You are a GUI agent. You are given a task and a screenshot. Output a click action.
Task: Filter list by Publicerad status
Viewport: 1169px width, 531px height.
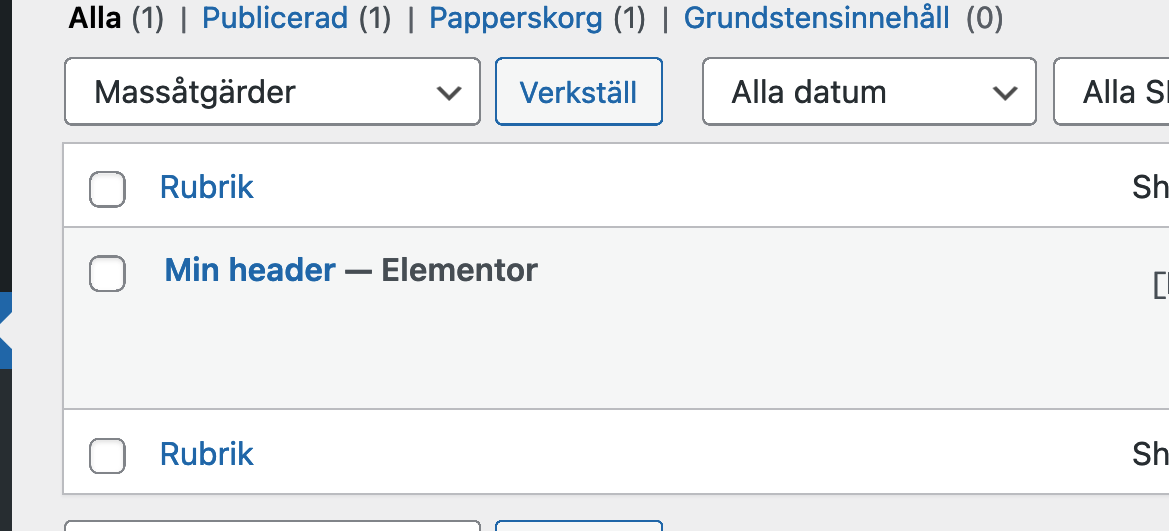(x=274, y=18)
